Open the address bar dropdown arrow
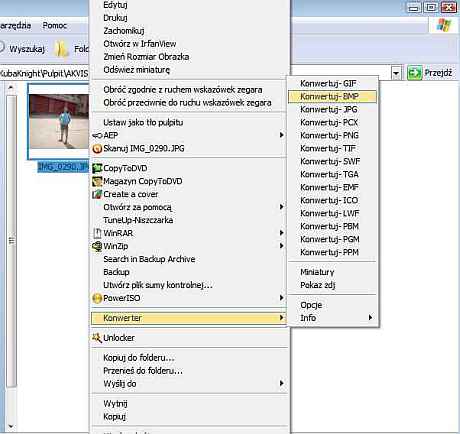Screen dimensions: 460x434 click(396, 73)
